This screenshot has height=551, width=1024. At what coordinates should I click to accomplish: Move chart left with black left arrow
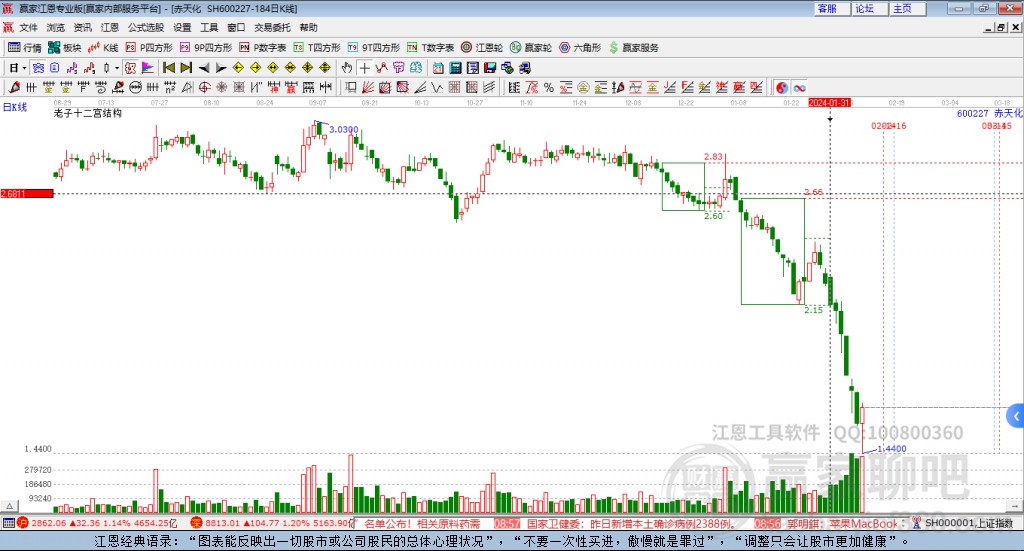point(204,68)
